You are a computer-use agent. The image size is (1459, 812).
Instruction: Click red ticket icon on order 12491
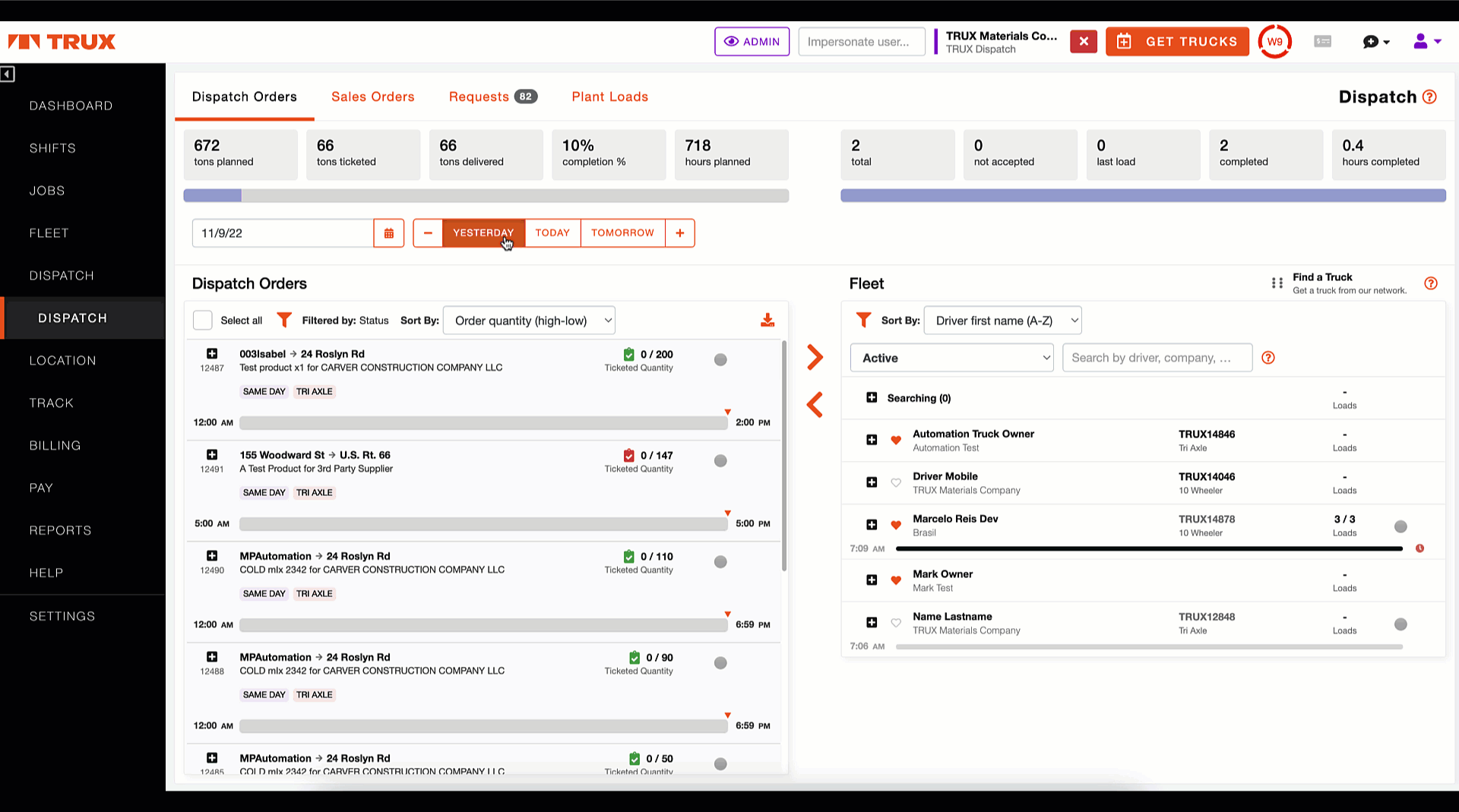(x=629, y=455)
